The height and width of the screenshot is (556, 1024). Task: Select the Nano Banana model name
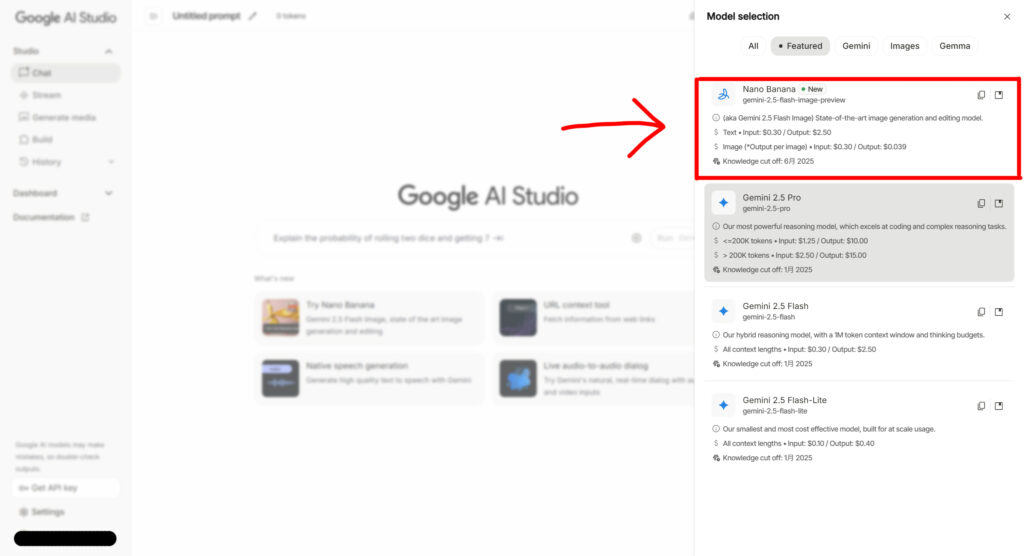point(769,89)
